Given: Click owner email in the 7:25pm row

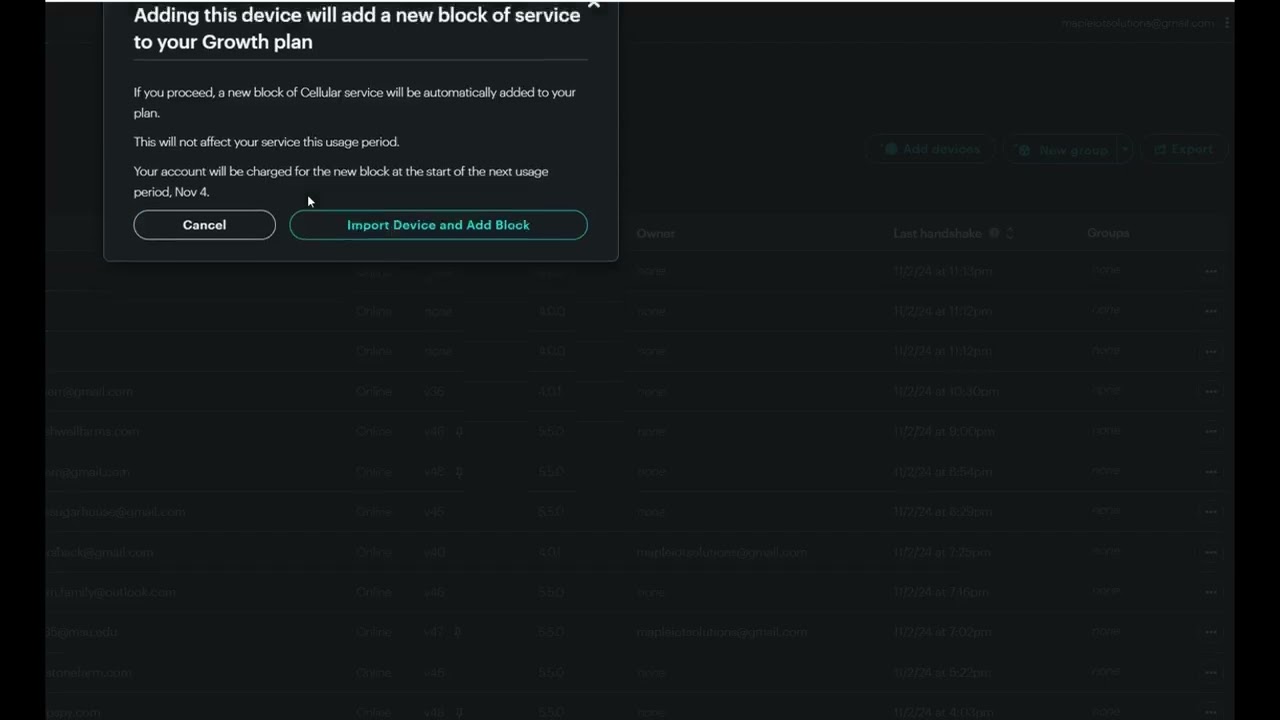Looking at the screenshot, I should tap(721, 552).
